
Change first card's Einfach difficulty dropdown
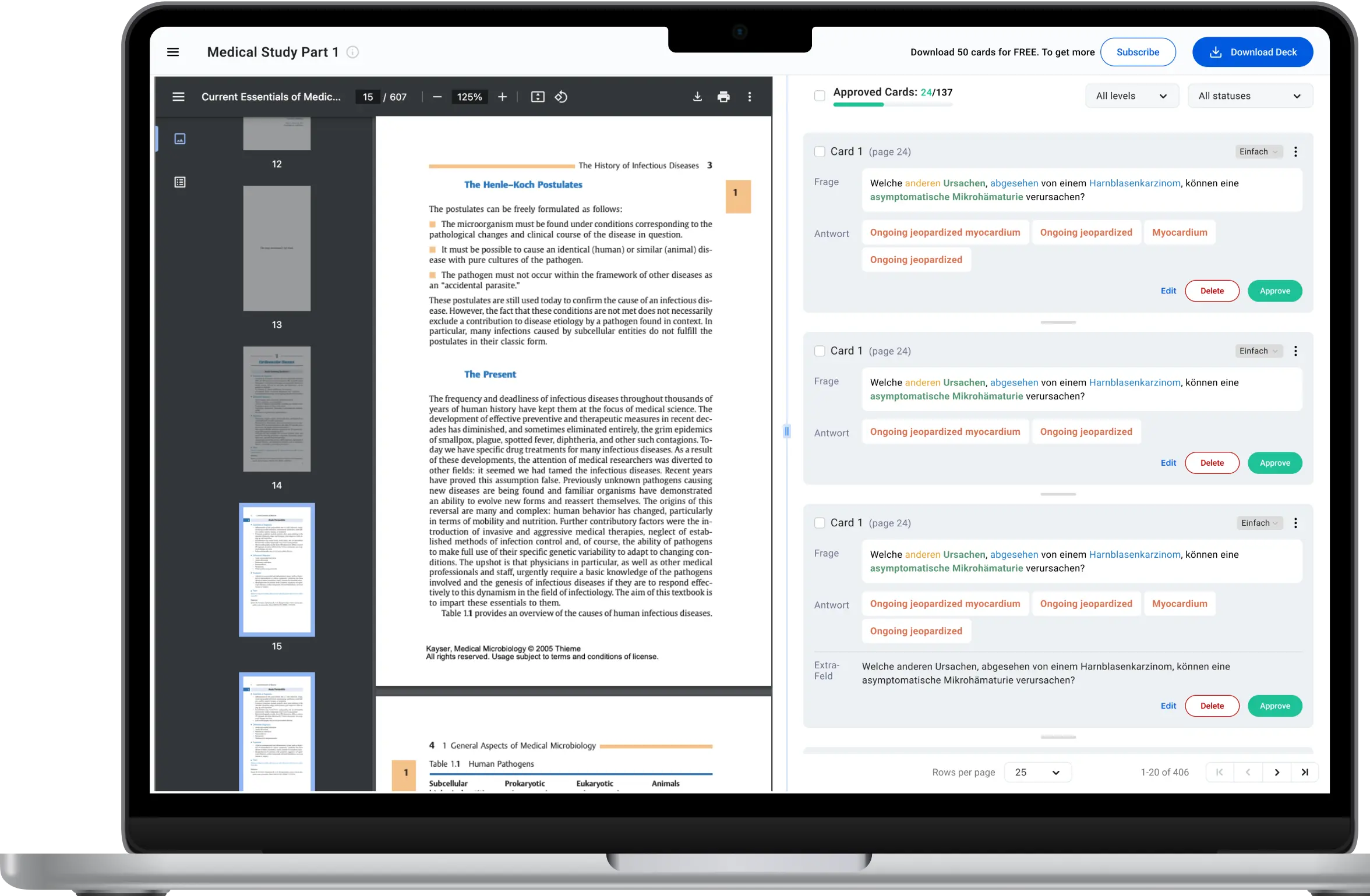click(1259, 152)
